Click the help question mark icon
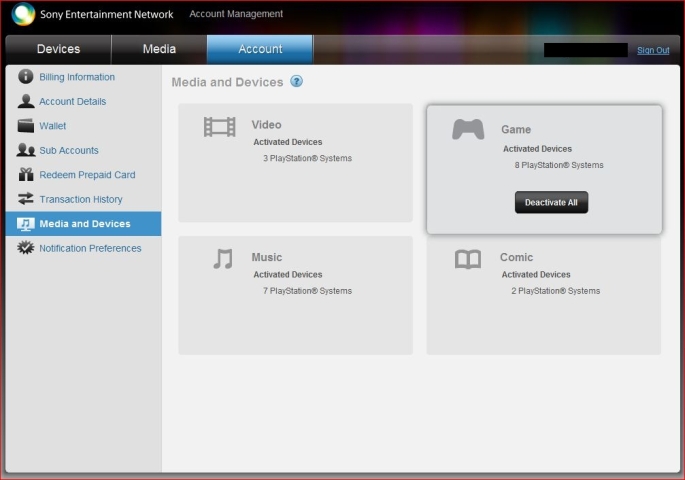 point(297,82)
